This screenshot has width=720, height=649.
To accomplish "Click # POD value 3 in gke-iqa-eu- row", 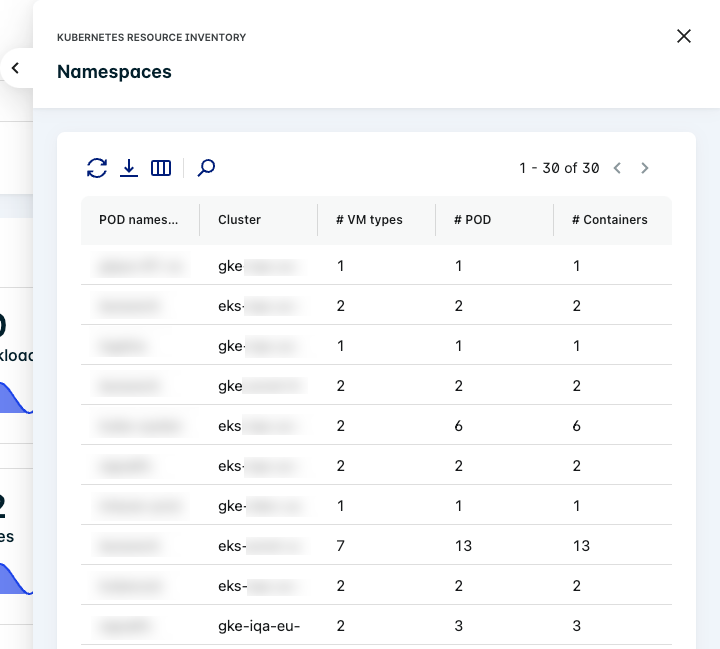I will coord(458,626).
